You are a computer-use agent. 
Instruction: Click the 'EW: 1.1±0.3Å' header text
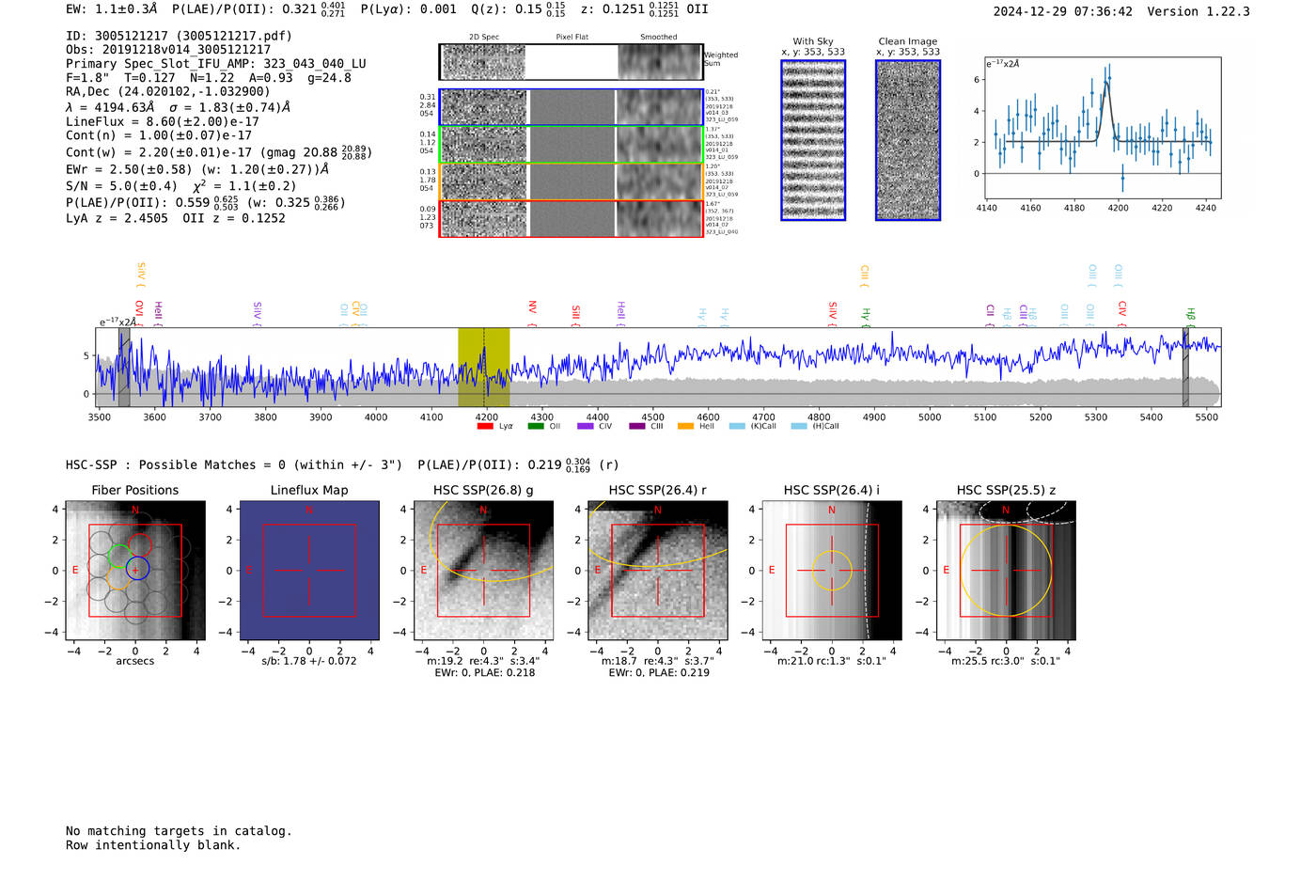112,8
